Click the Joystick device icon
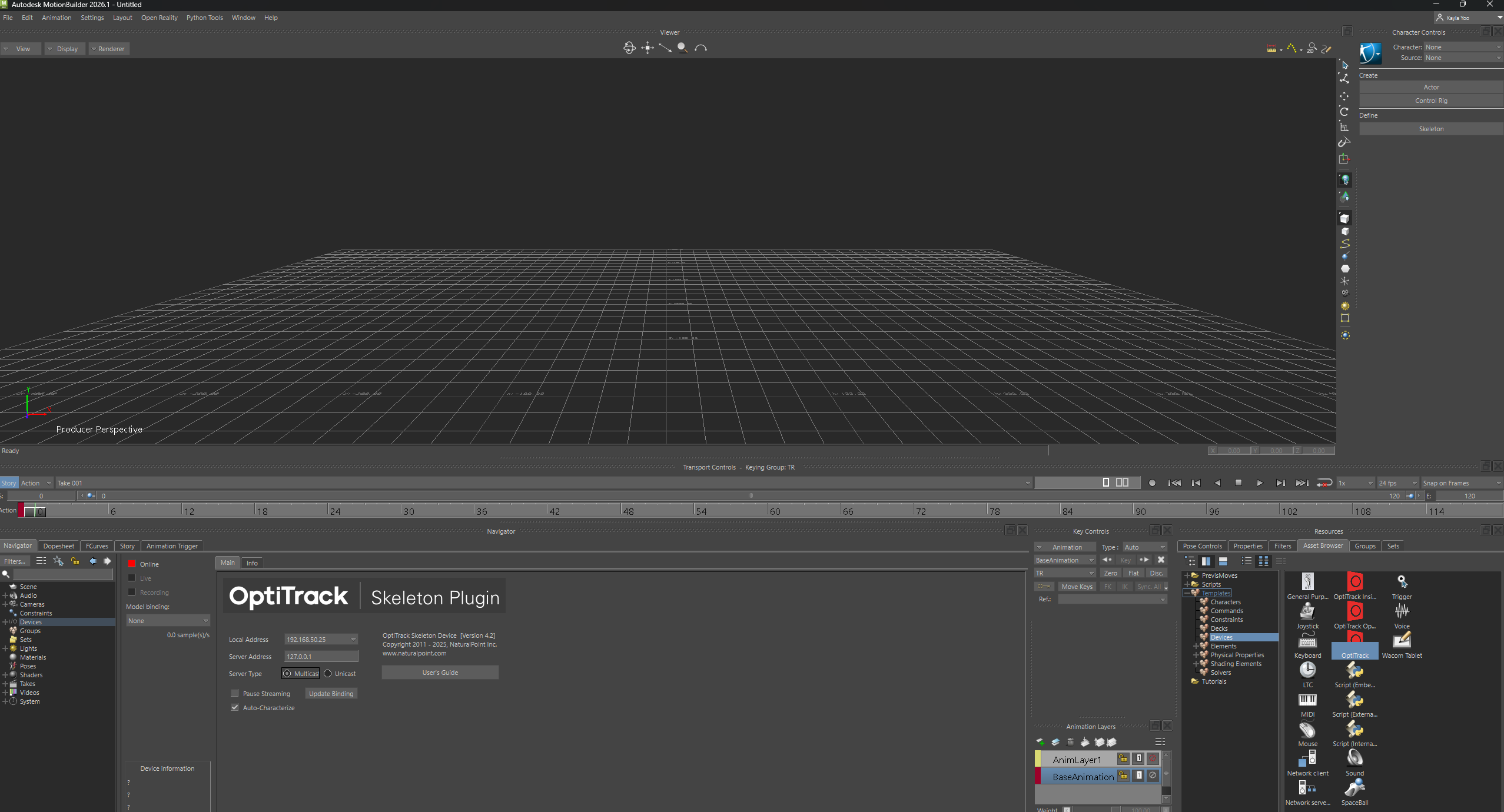Image resolution: width=1504 pixels, height=812 pixels. click(1307, 612)
